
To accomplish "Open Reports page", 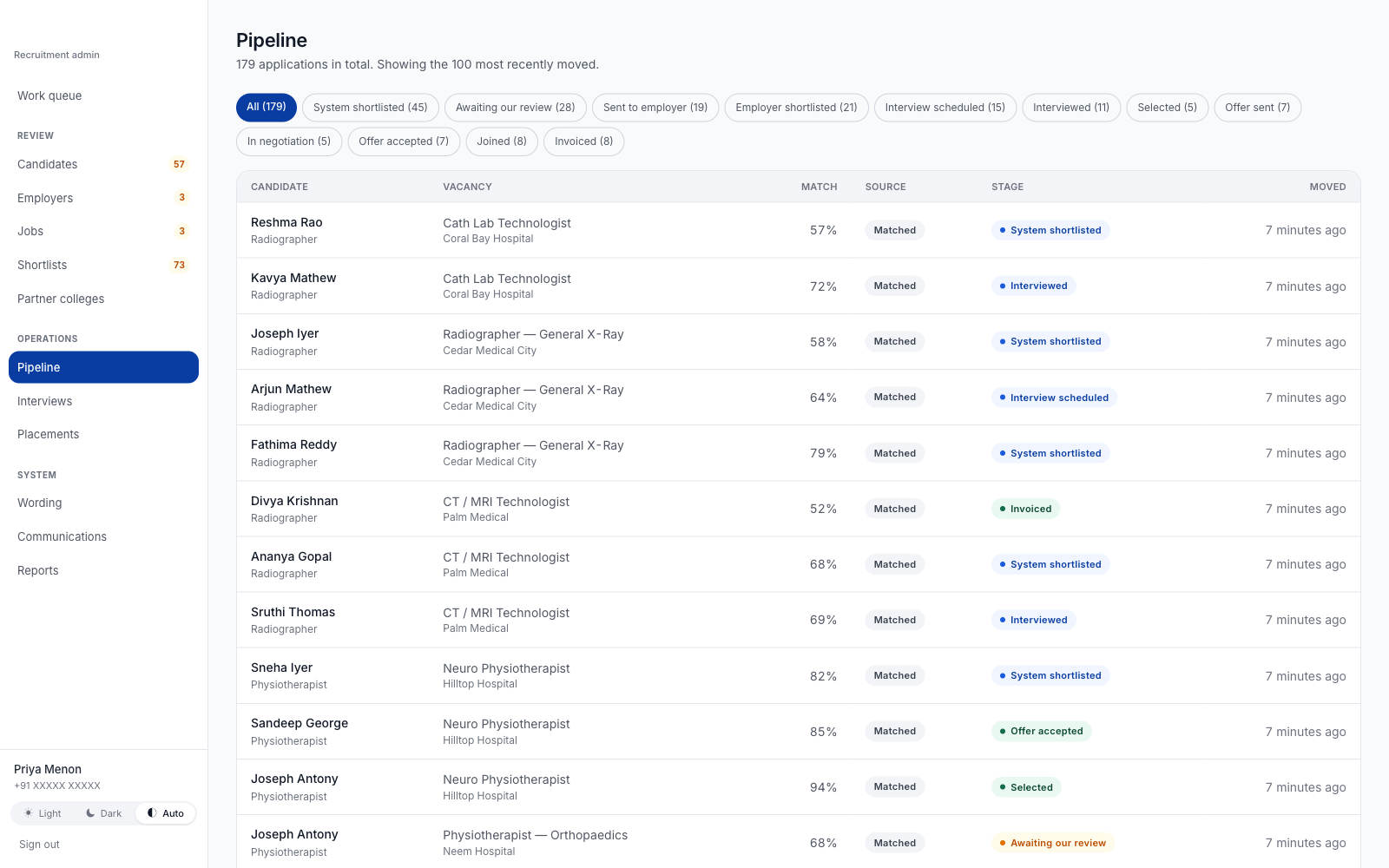I will pos(104,570).
